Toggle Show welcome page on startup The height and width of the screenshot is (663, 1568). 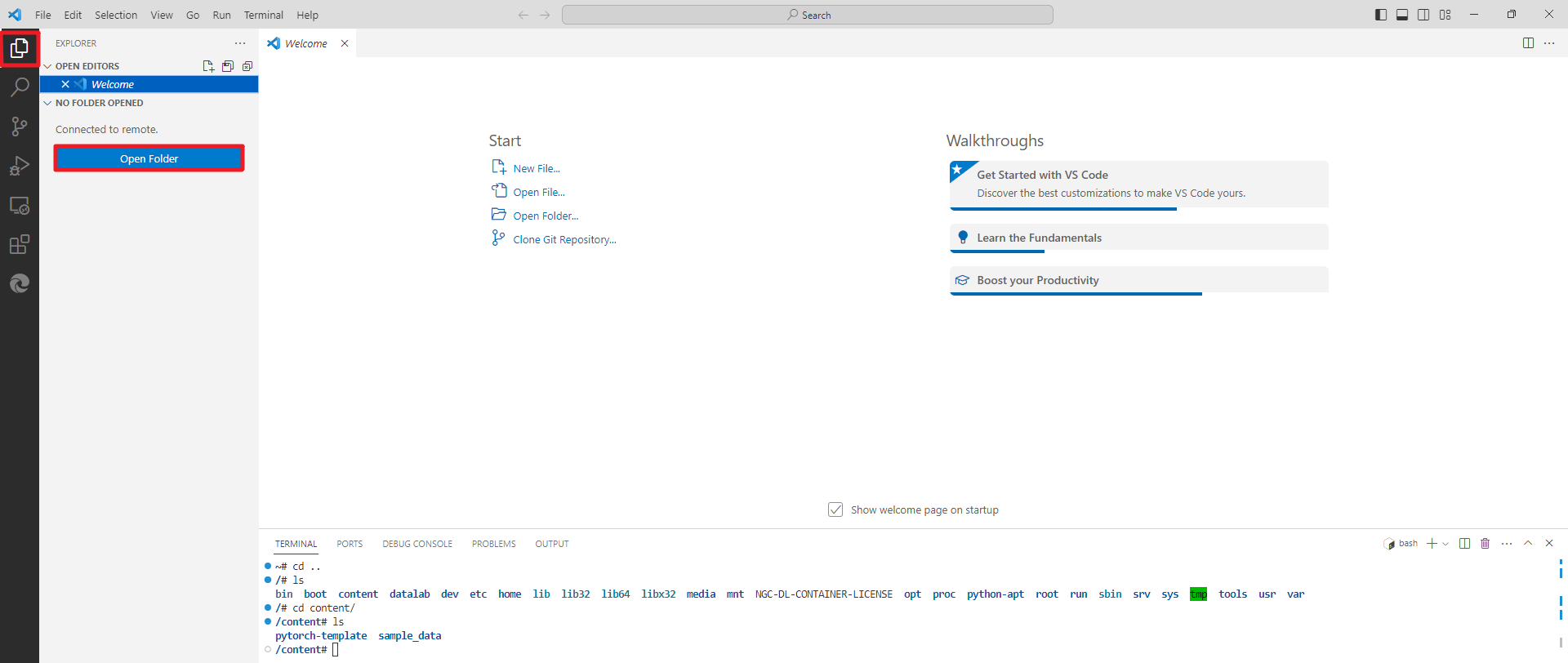[x=835, y=509]
